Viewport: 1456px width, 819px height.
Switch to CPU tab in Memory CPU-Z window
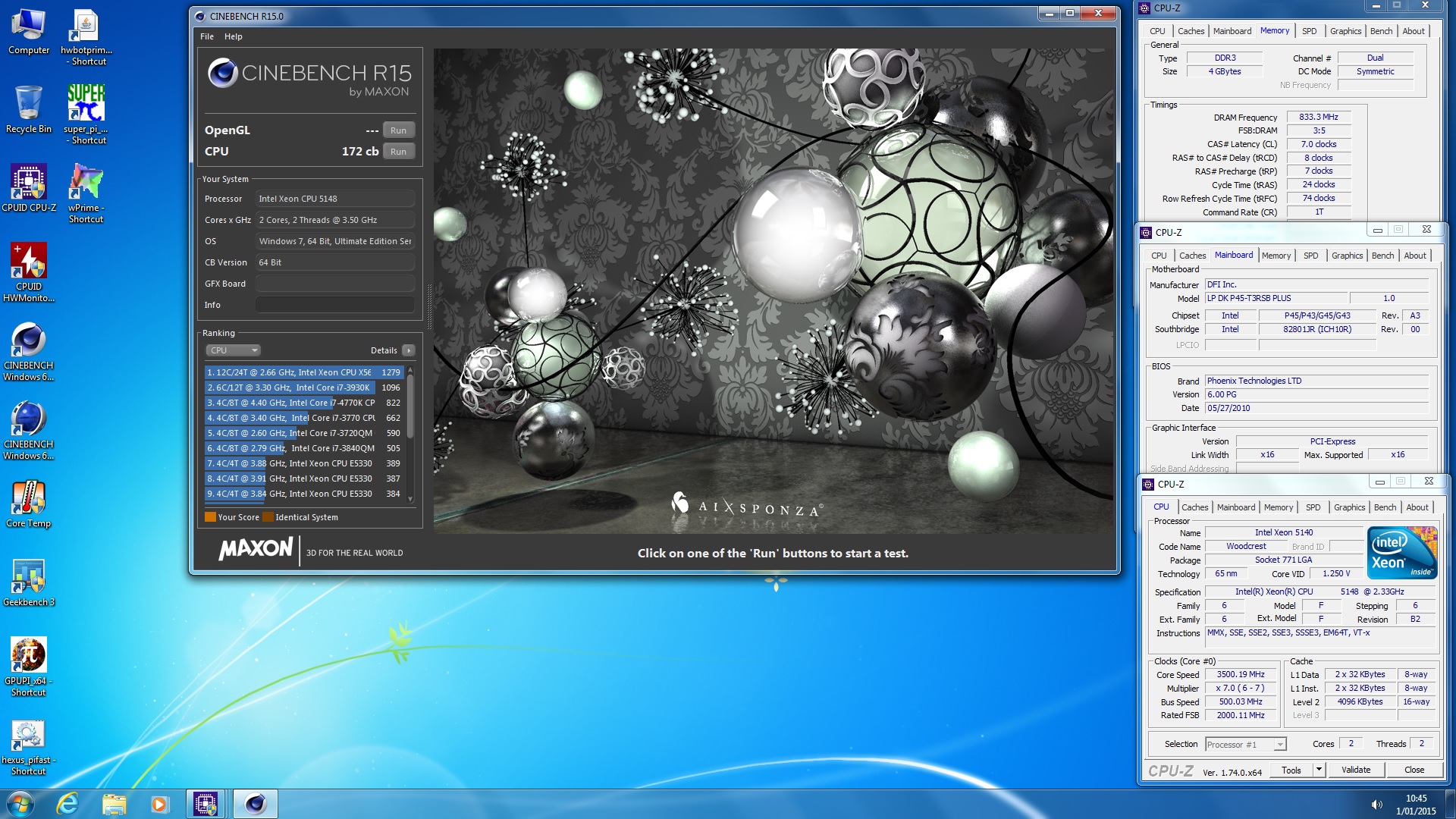[1157, 31]
